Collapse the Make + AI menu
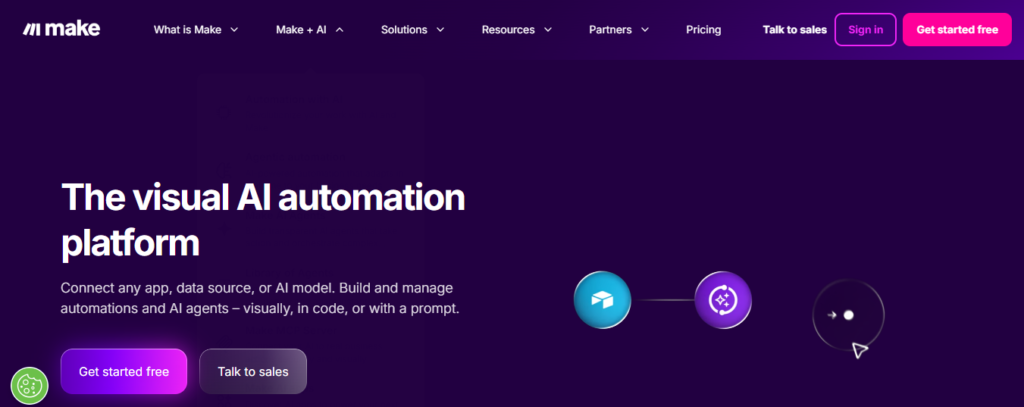Screen dimensions: 1024x407 (x=310, y=29)
